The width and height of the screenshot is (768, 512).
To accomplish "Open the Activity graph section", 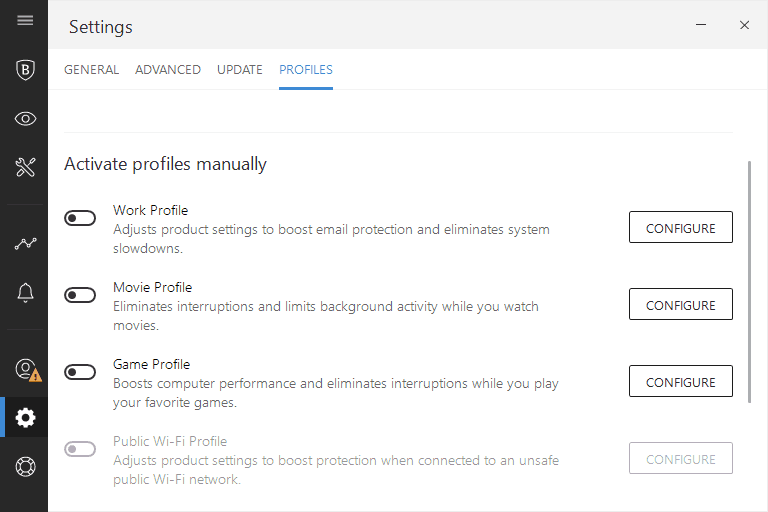I will click(x=25, y=243).
